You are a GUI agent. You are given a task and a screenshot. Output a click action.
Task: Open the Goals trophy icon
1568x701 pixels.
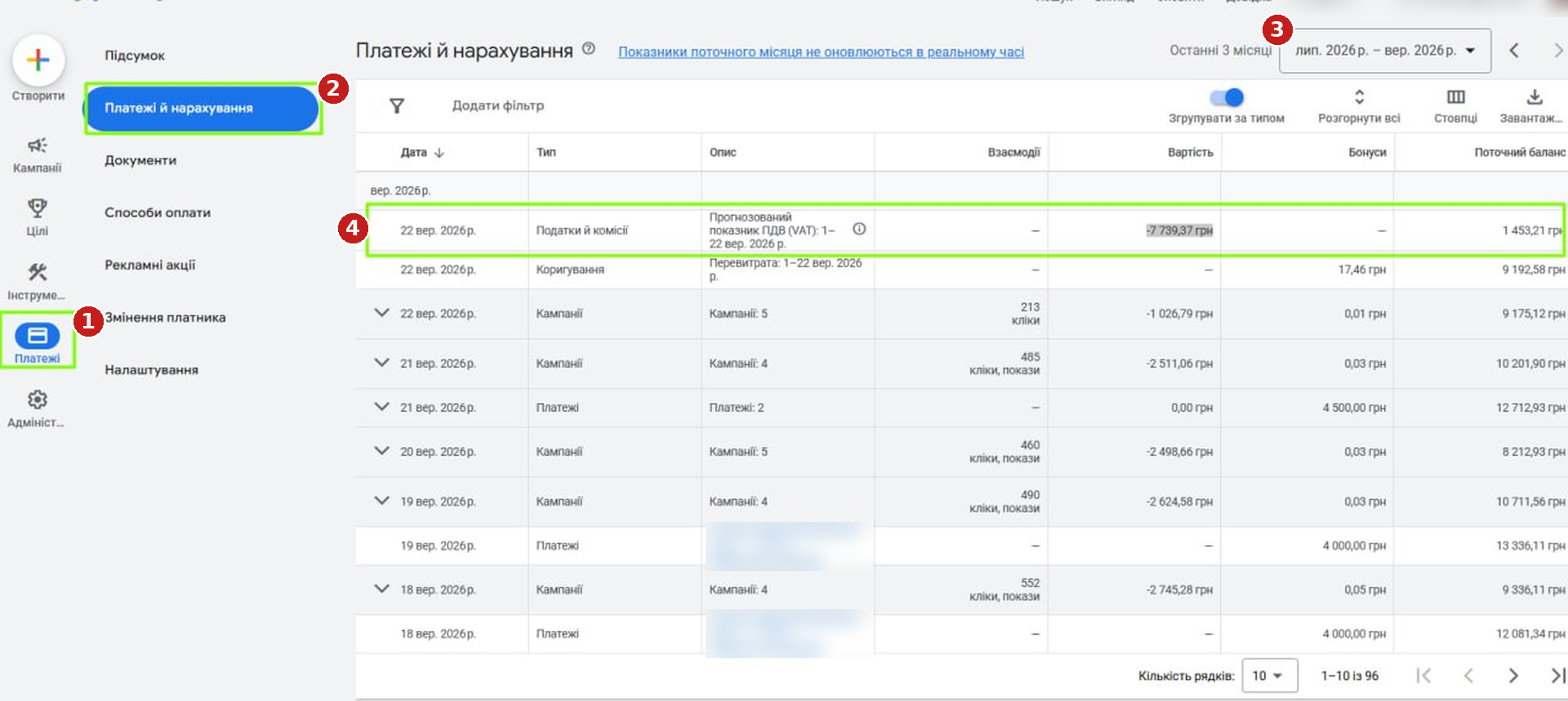[x=38, y=208]
